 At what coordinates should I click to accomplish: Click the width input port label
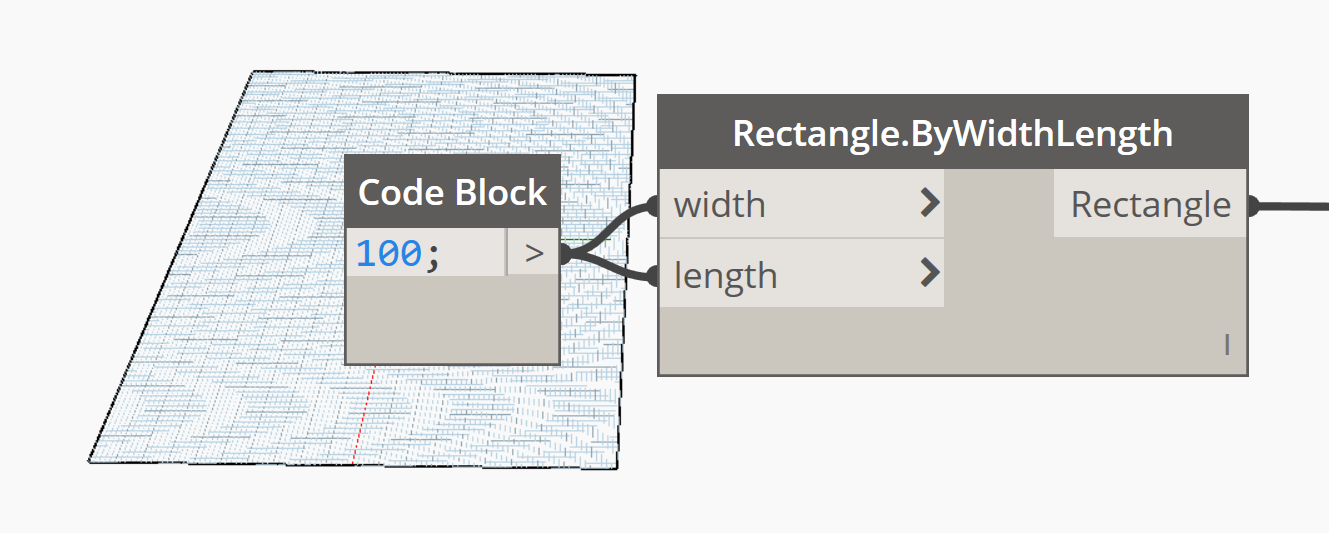719,205
